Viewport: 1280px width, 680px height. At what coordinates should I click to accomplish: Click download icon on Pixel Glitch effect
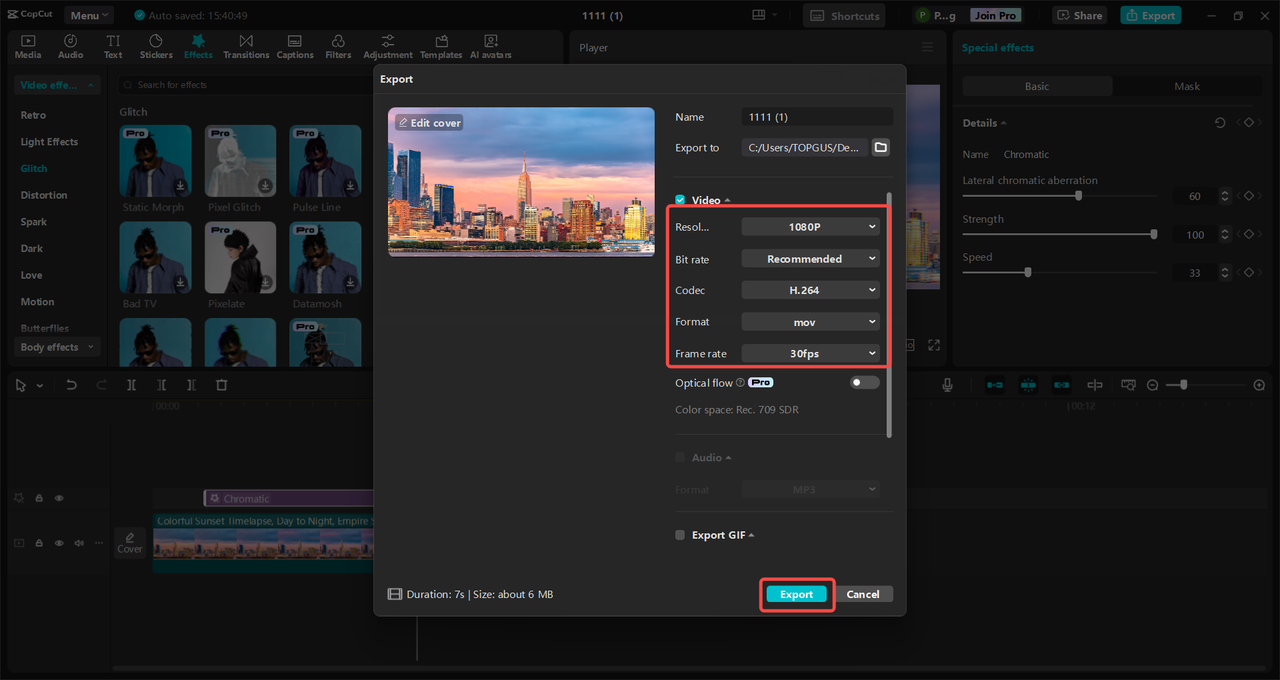(x=266, y=186)
